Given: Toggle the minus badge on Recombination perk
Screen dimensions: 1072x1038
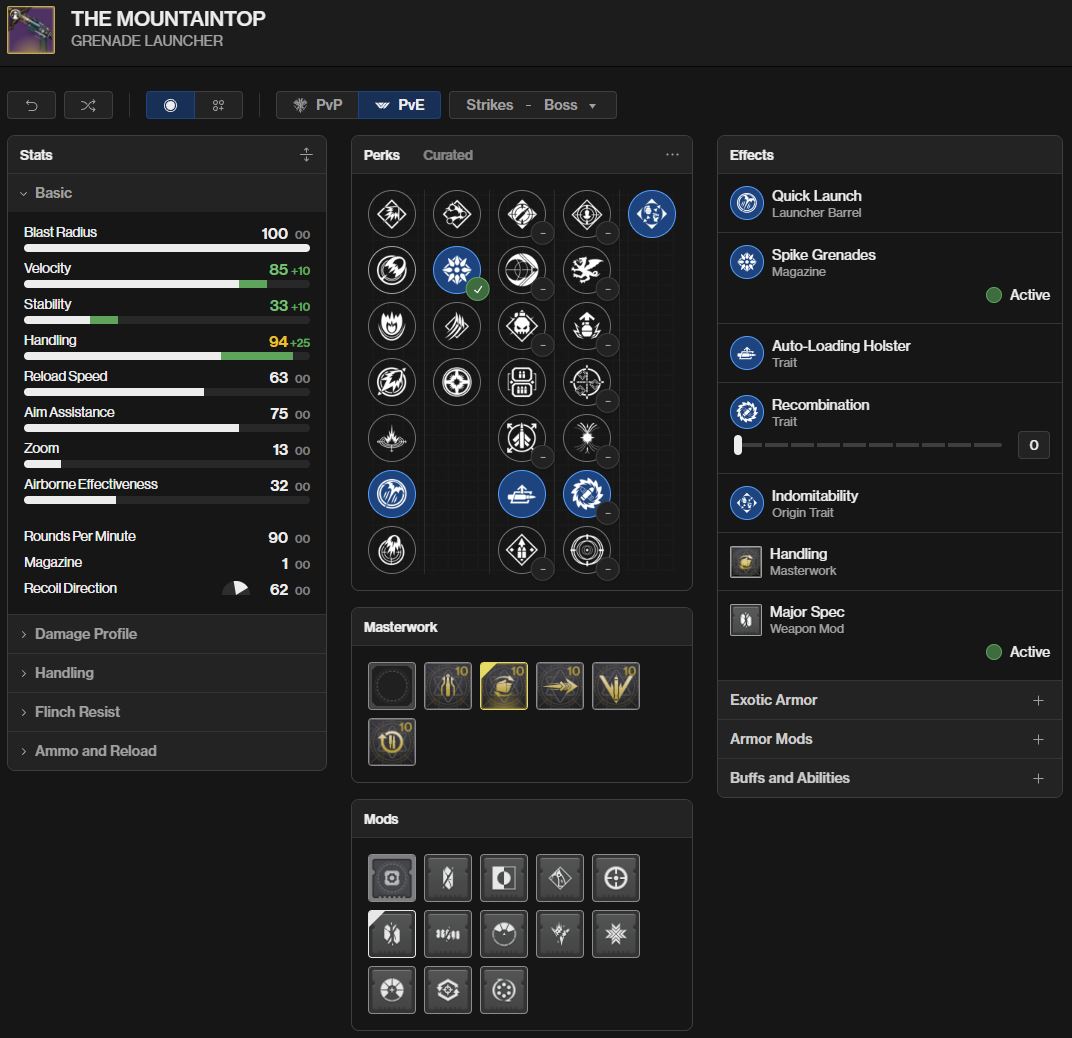Looking at the screenshot, I should point(608,512).
